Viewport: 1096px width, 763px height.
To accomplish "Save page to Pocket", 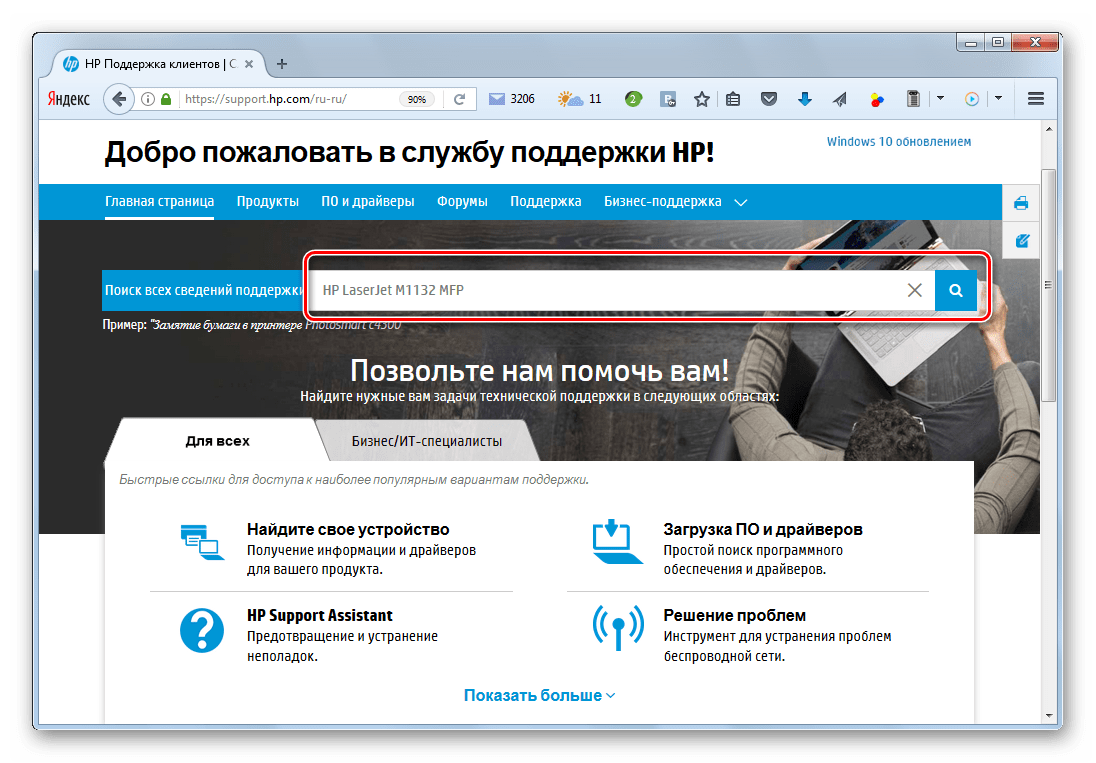I will pos(769,98).
